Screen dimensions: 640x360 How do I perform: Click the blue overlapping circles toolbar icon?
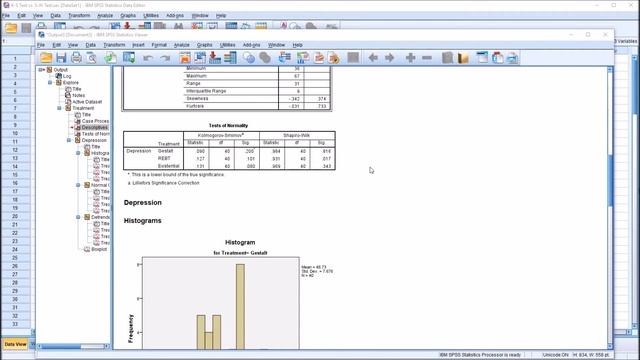[249, 58]
